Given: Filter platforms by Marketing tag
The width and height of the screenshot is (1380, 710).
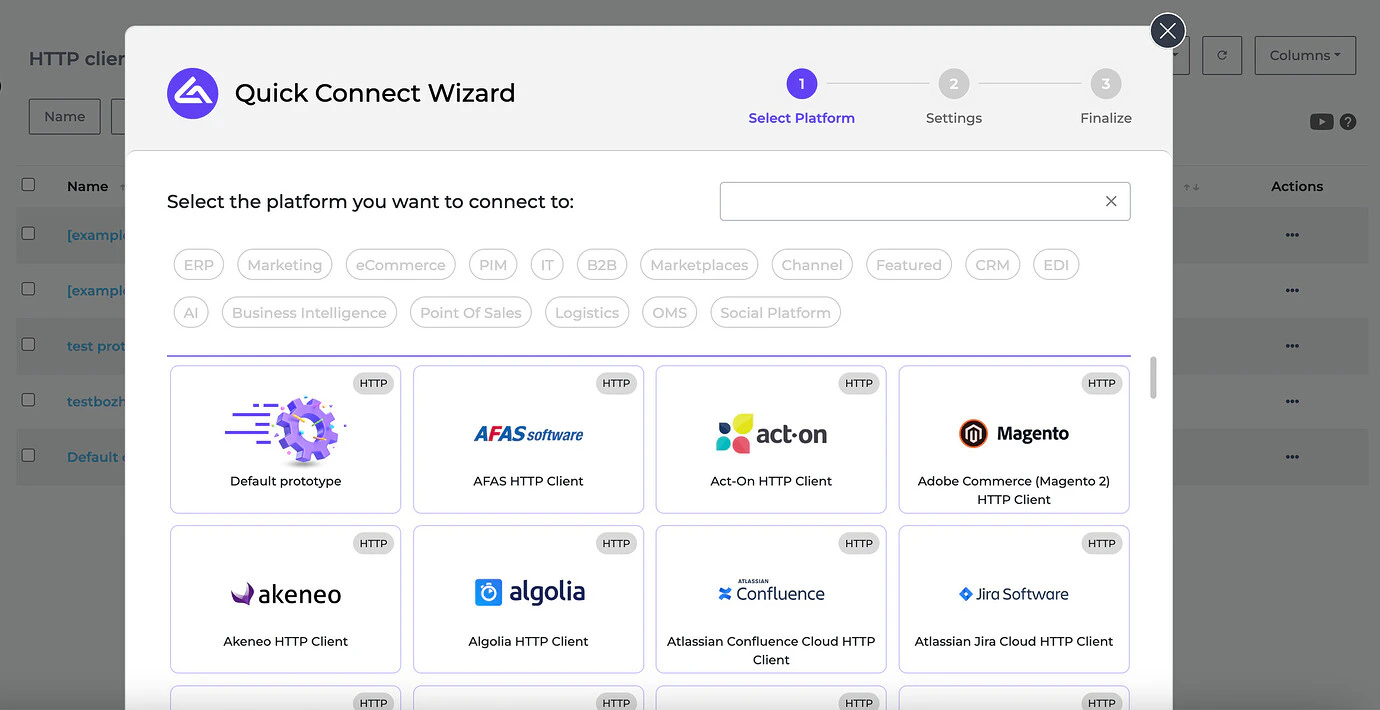Looking at the screenshot, I should pos(285,265).
